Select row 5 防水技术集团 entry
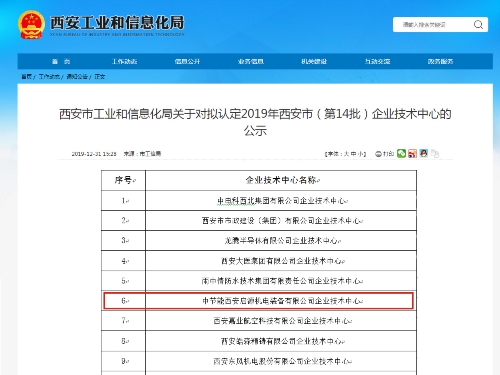The height and width of the screenshot is (375, 500). point(259,281)
